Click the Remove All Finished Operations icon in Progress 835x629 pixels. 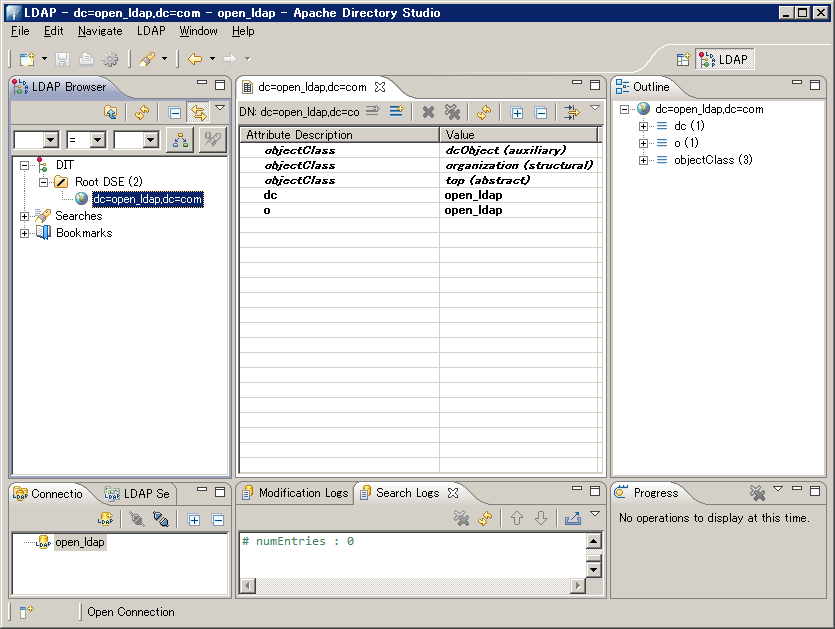tap(757, 493)
